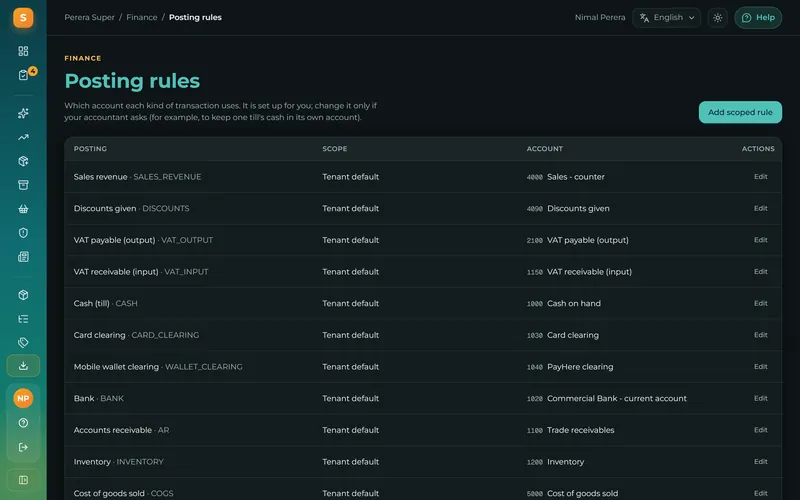This screenshot has width=800, height=500.
Task: Edit the Sales revenue posting rule
Action: pos(760,177)
